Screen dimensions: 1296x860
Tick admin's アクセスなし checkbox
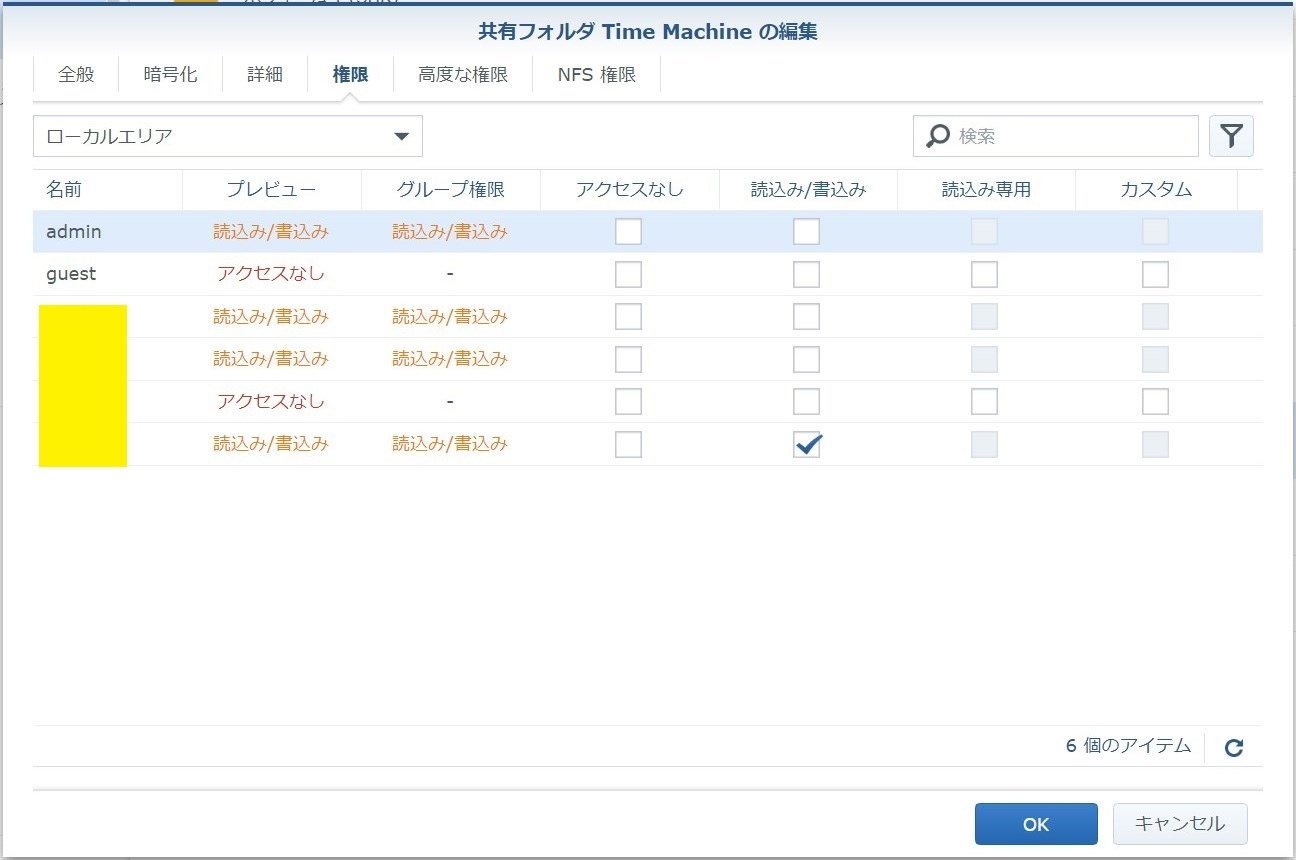tap(628, 232)
